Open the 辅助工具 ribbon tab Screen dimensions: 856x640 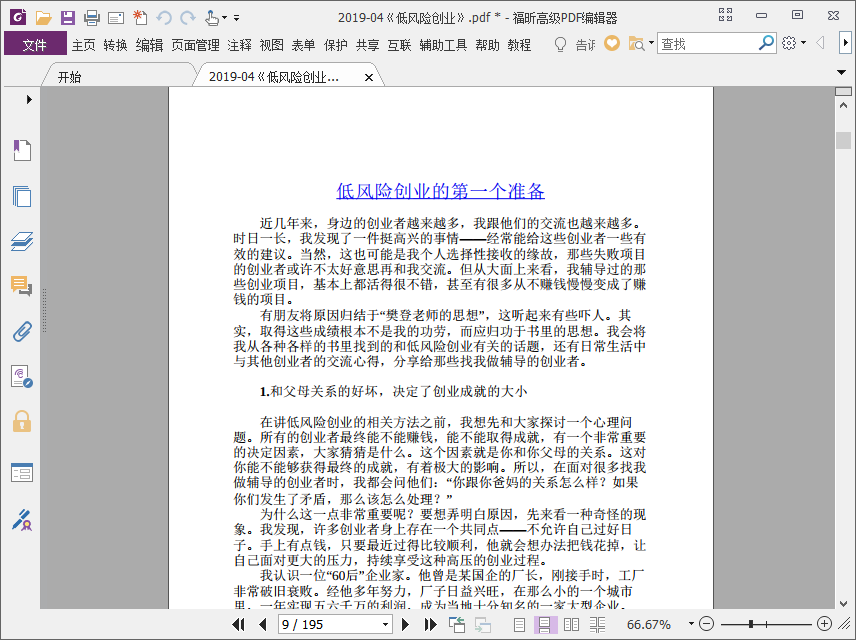coord(443,45)
